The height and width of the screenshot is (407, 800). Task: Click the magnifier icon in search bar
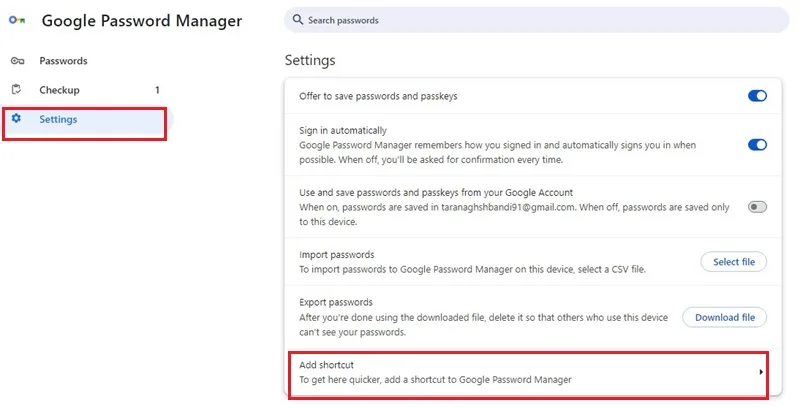[297, 20]
